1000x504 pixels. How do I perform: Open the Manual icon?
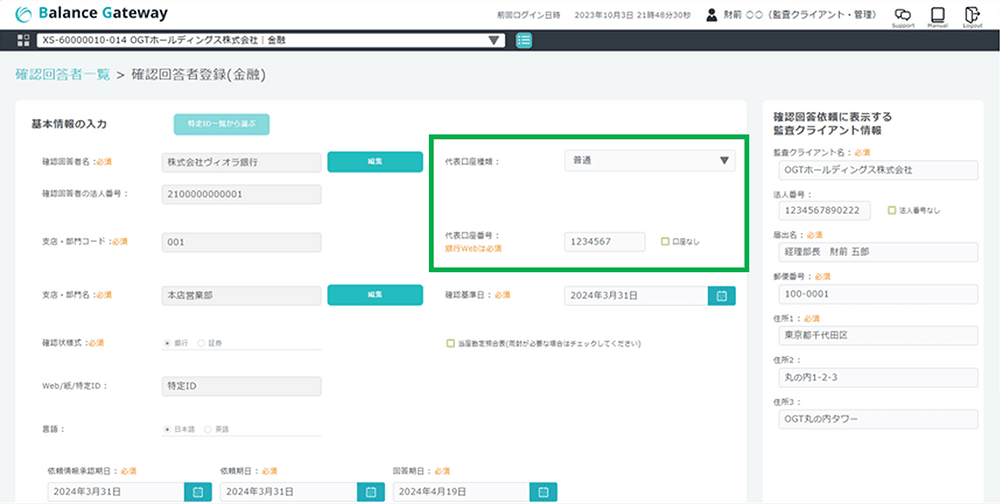937,15
